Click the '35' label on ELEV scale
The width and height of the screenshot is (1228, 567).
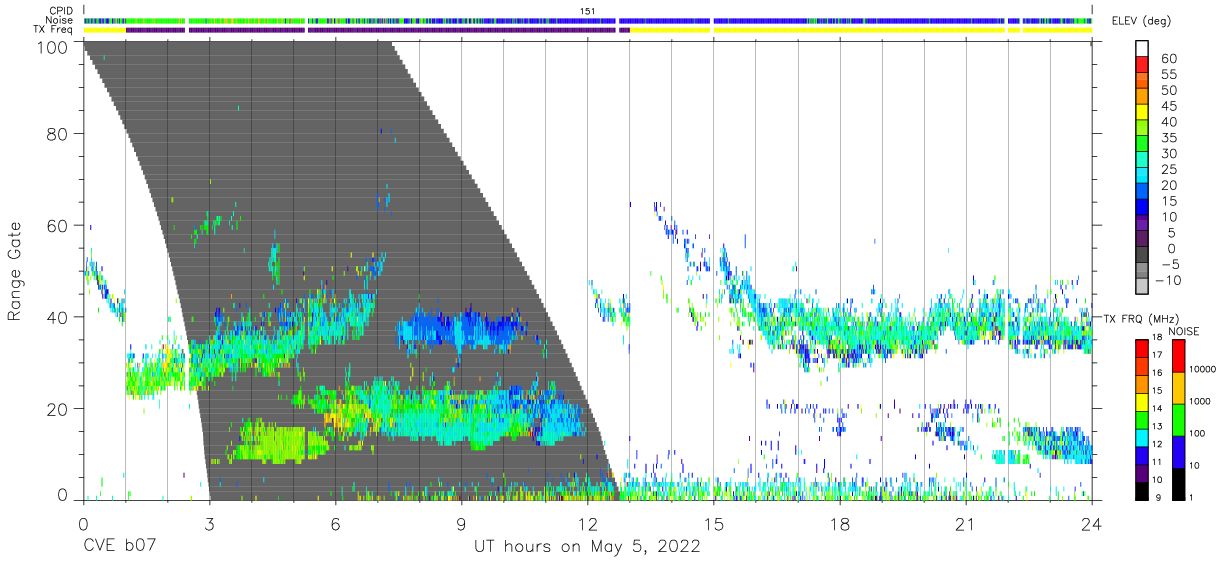[1169, 138]
